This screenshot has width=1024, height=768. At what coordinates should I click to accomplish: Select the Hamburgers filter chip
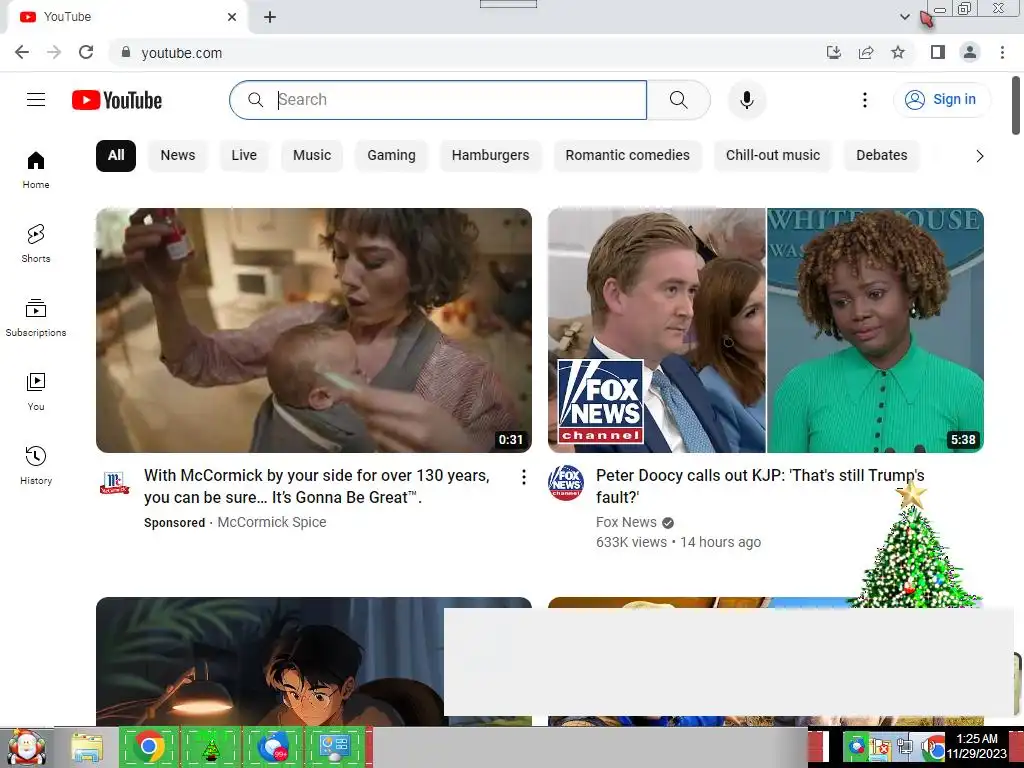pos(490,155)
